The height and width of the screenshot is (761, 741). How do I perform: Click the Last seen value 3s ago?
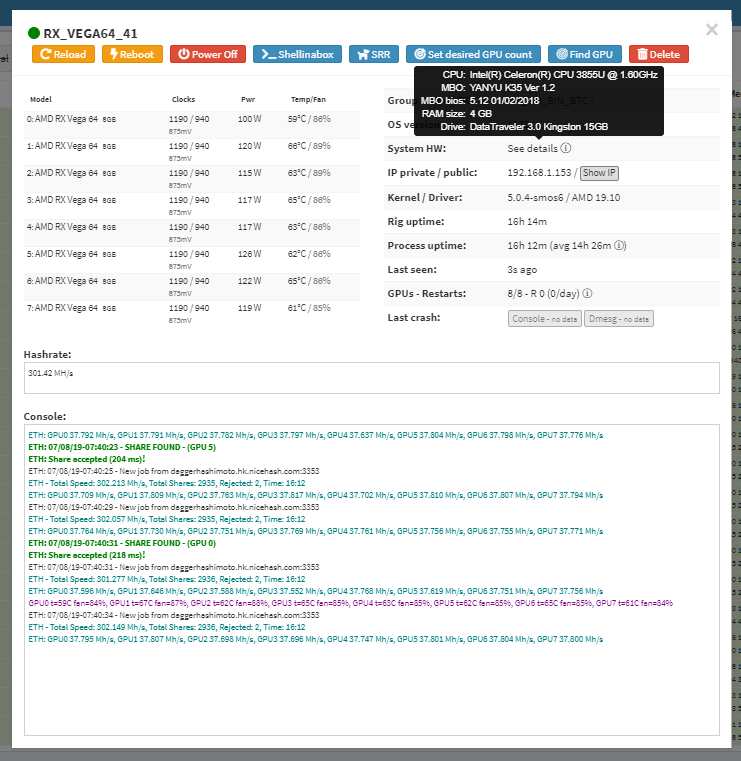[522, 269]
